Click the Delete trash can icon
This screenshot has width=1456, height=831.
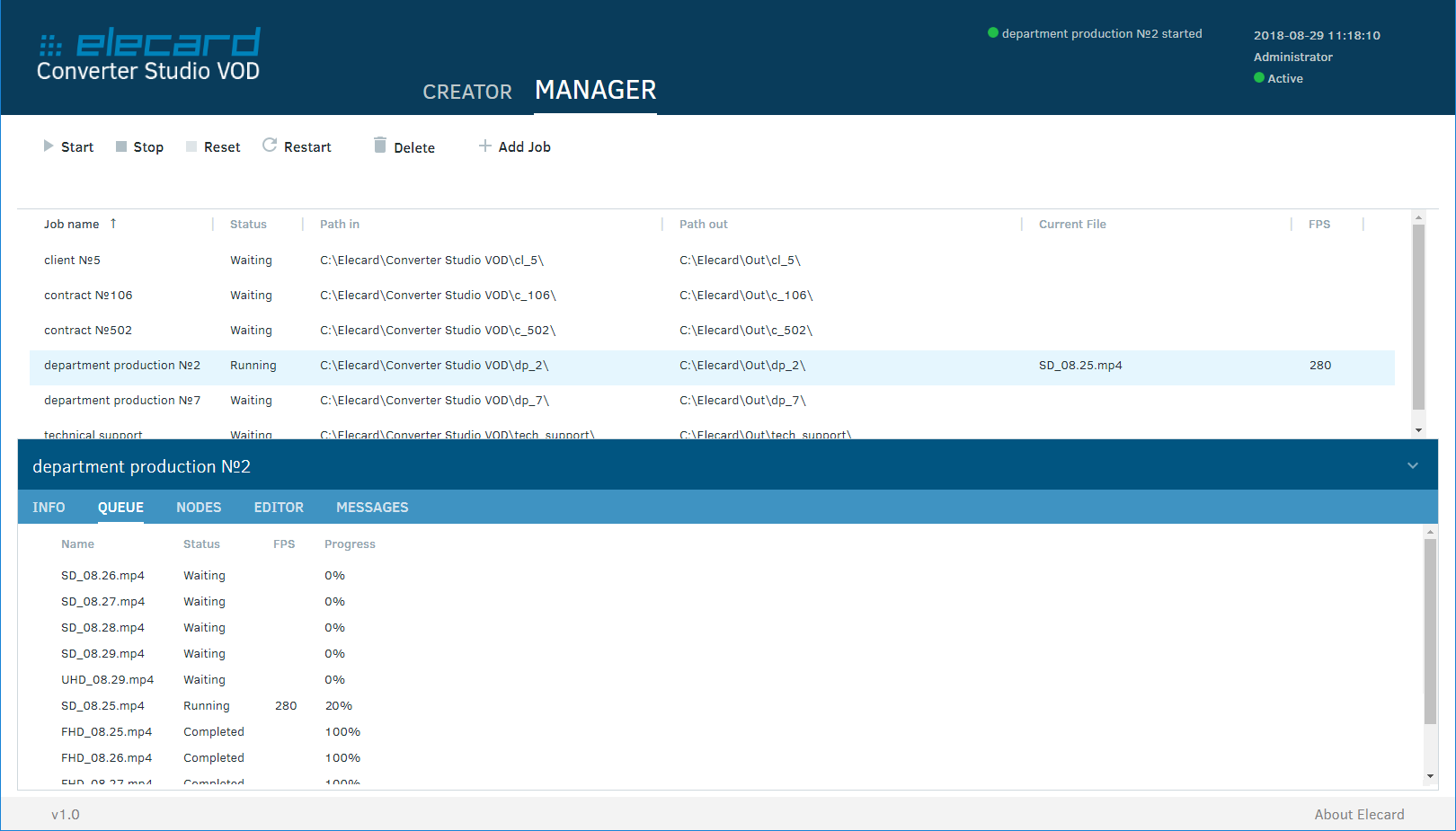click(x=380, y=146)
